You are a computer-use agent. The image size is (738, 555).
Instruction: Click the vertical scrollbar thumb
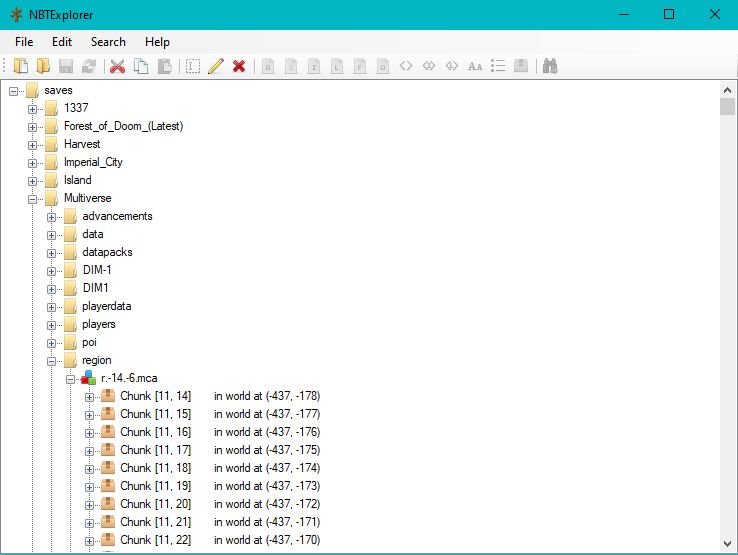point(727,106)
